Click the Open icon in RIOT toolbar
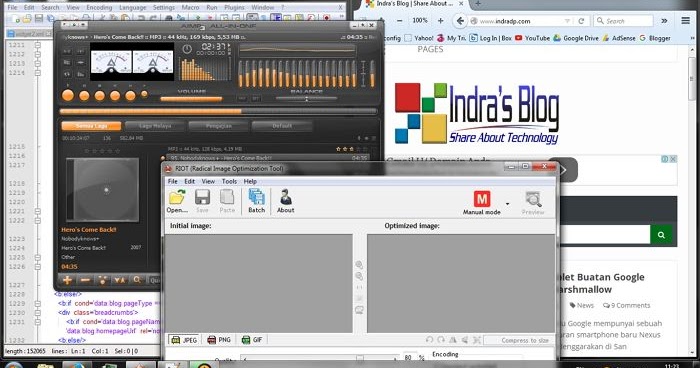The width and height of the screenshot is (700, 368). (177, 197)
